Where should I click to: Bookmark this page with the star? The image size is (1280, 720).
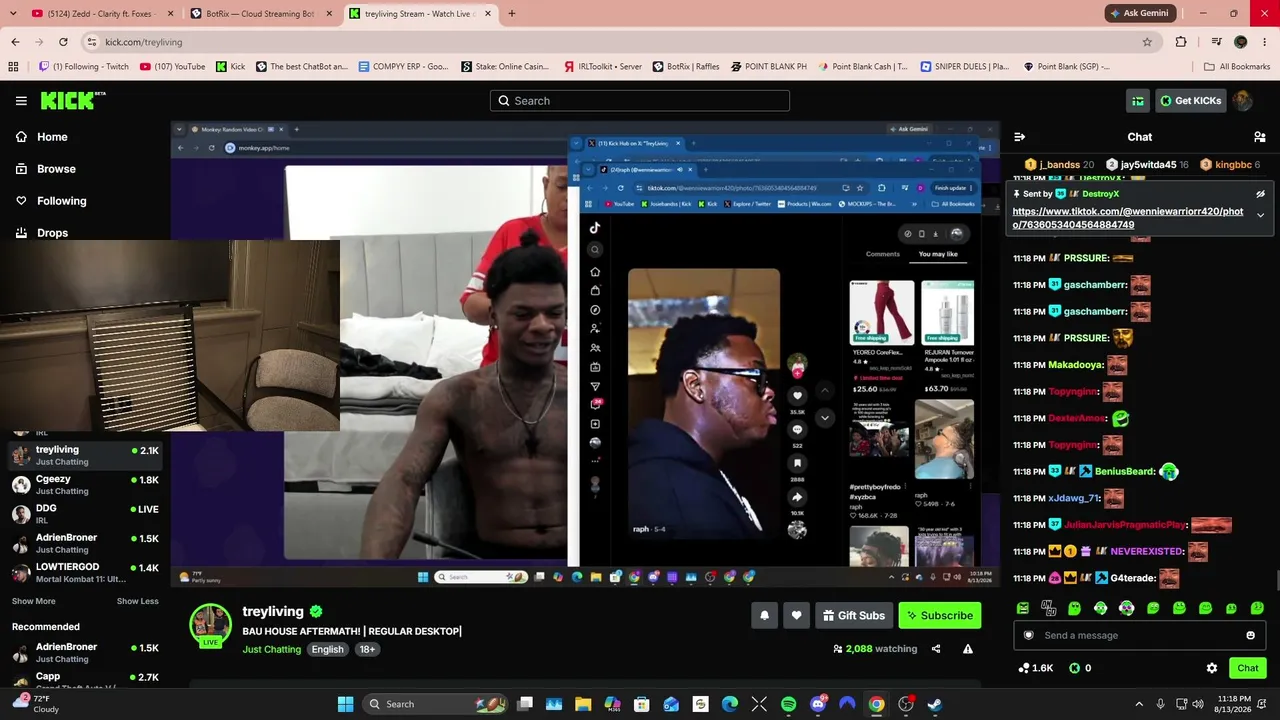coord(1147,42)
